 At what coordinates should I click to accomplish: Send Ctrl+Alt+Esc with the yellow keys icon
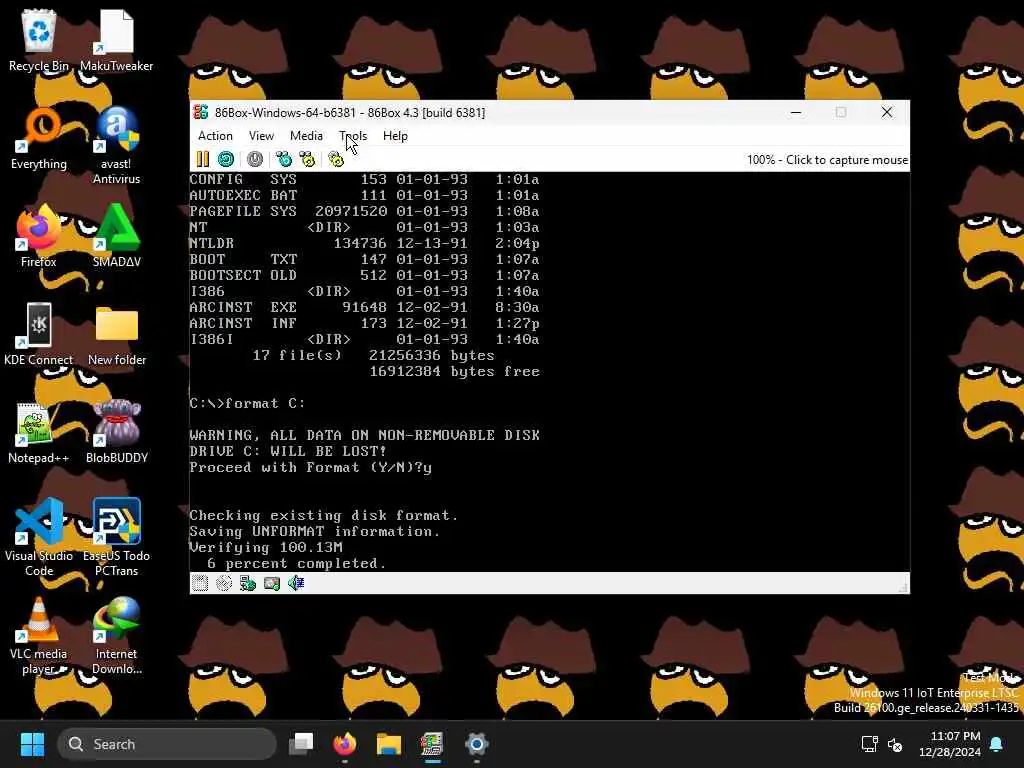(307, 159)
